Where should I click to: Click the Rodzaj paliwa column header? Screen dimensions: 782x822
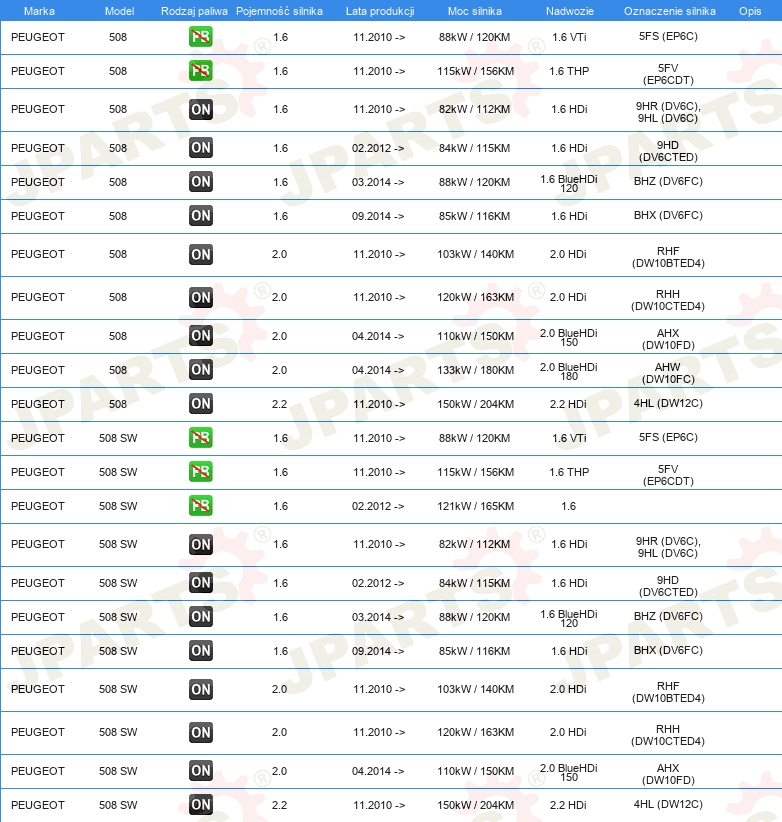point(194,11)
